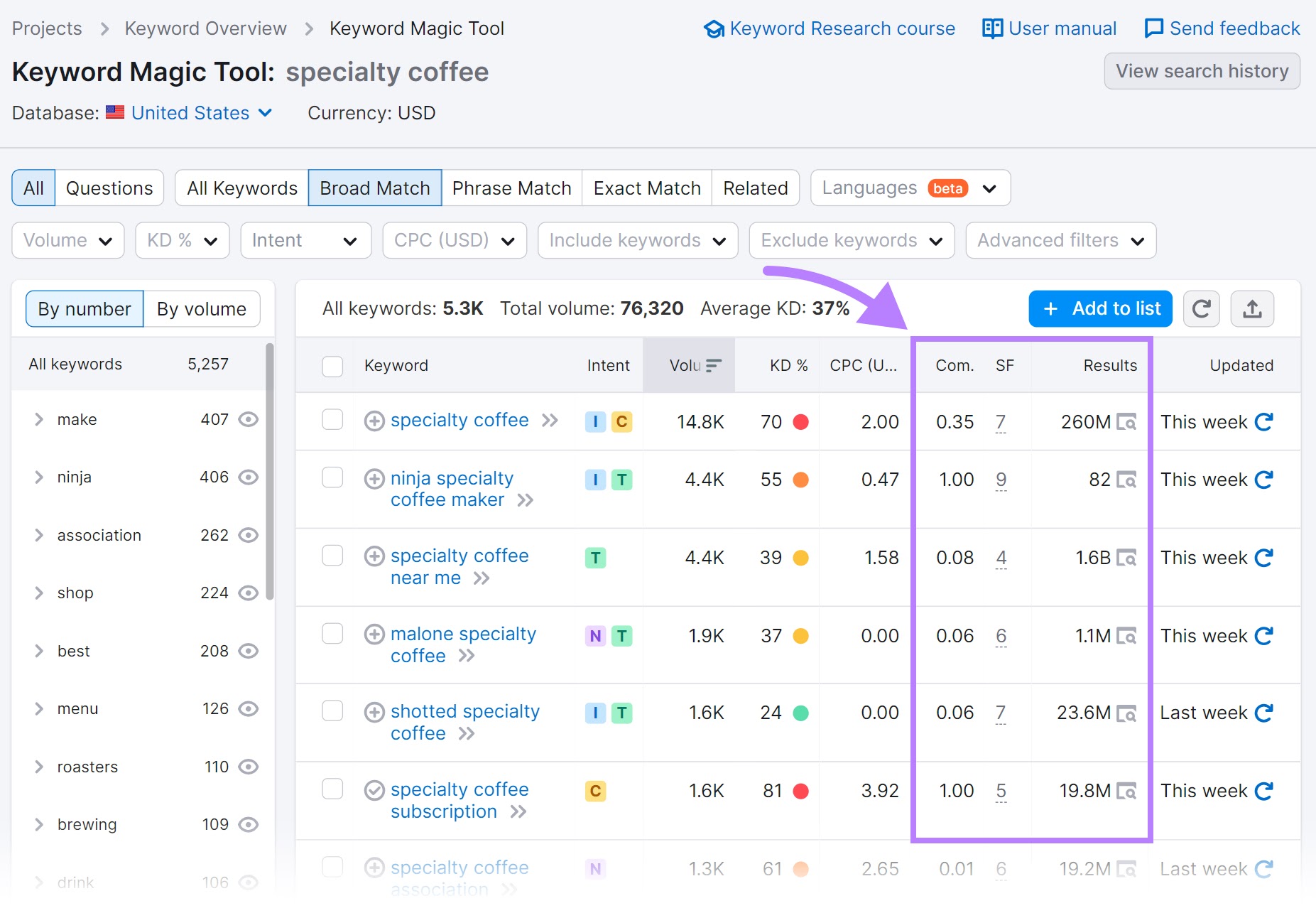Refresh metrics for specialty coffee subscription
1316x913 pixels.
pyautogui.click(x=1264, y=791)
